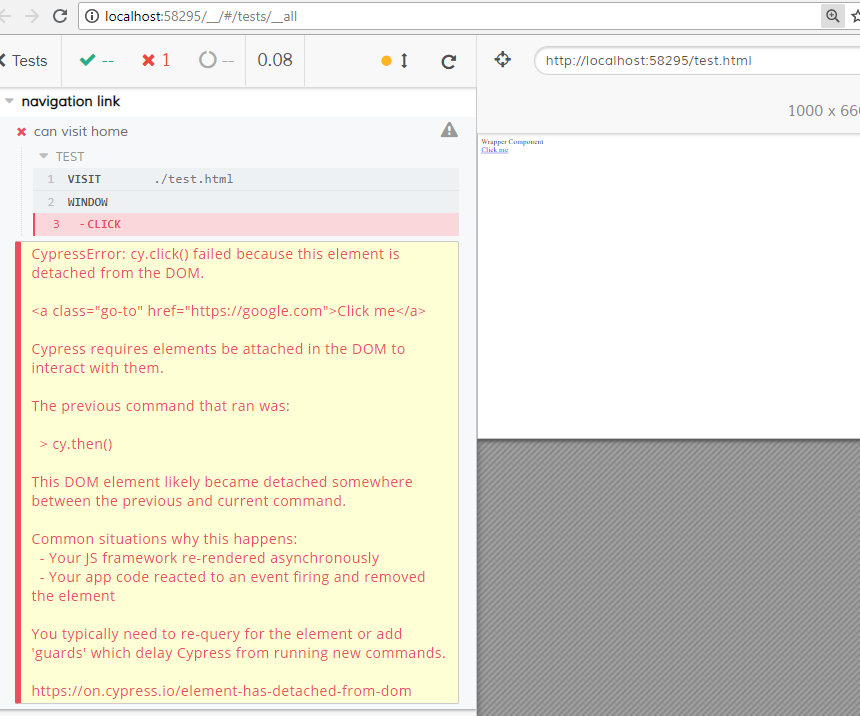Open site information icon in address bar

coord(92,16)
